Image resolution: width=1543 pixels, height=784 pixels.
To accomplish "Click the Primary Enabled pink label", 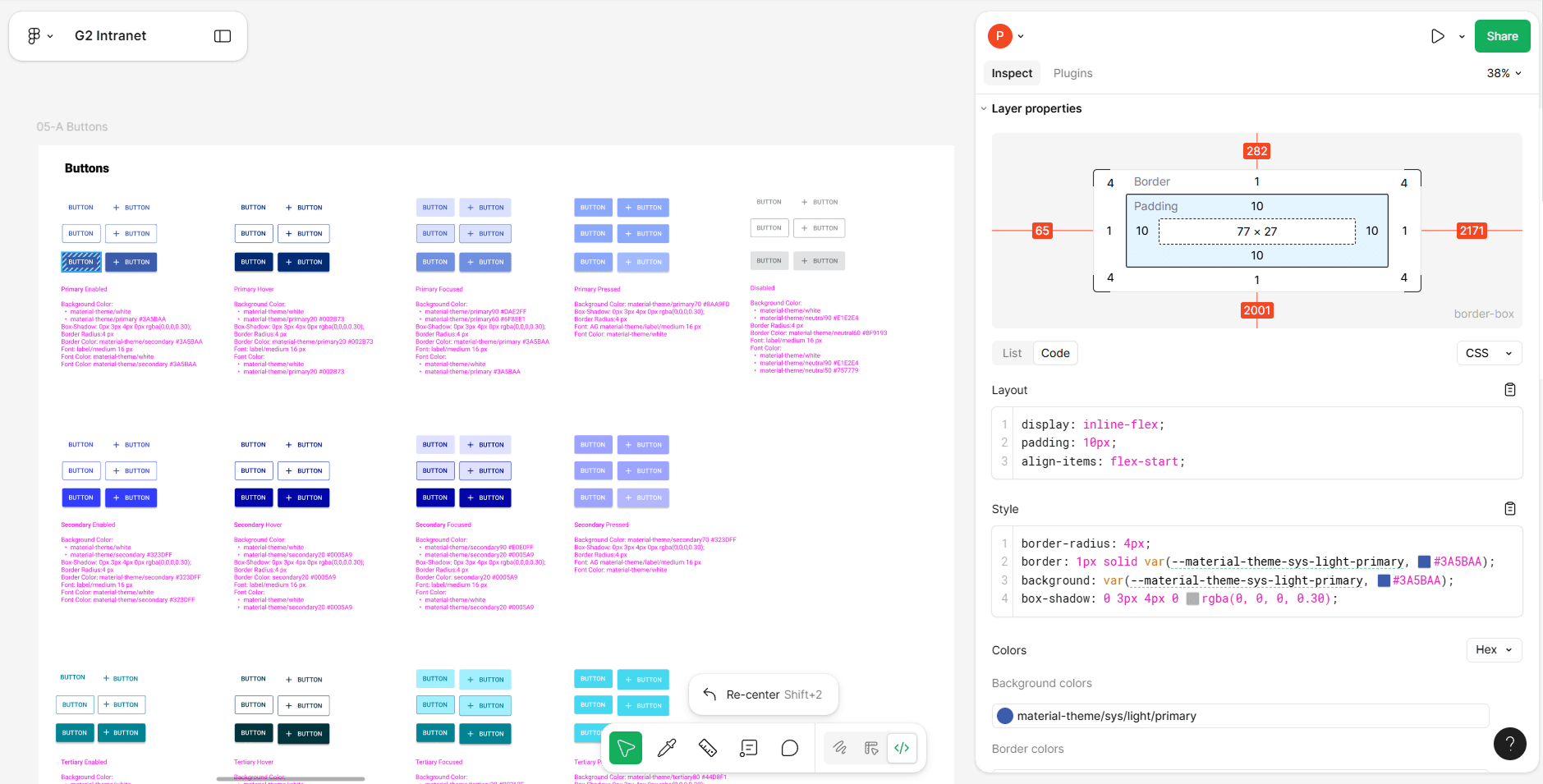I will click(x=84, y=289).
